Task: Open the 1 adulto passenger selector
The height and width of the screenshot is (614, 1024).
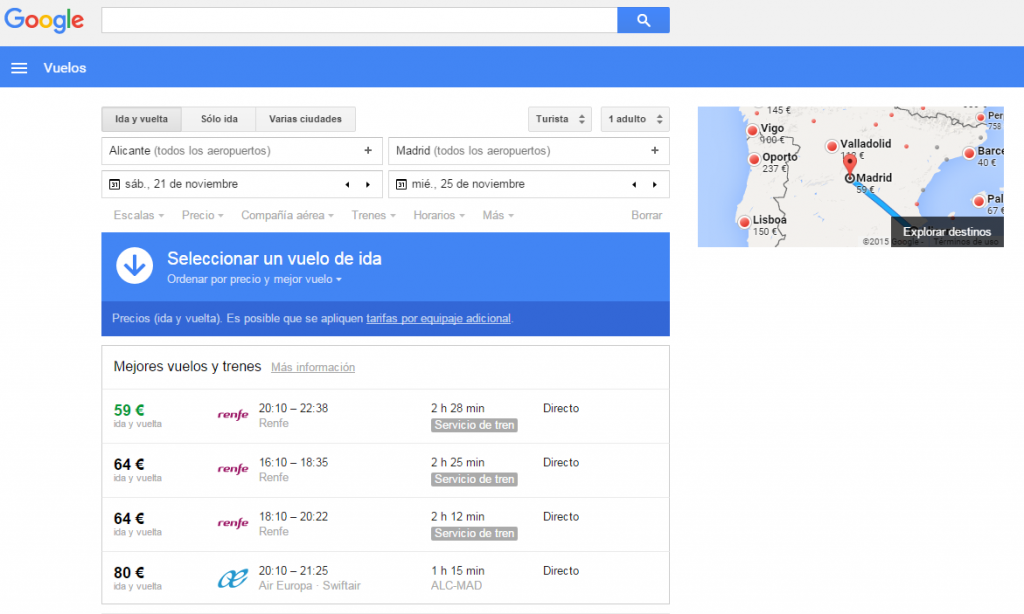Action: point(634,118)
